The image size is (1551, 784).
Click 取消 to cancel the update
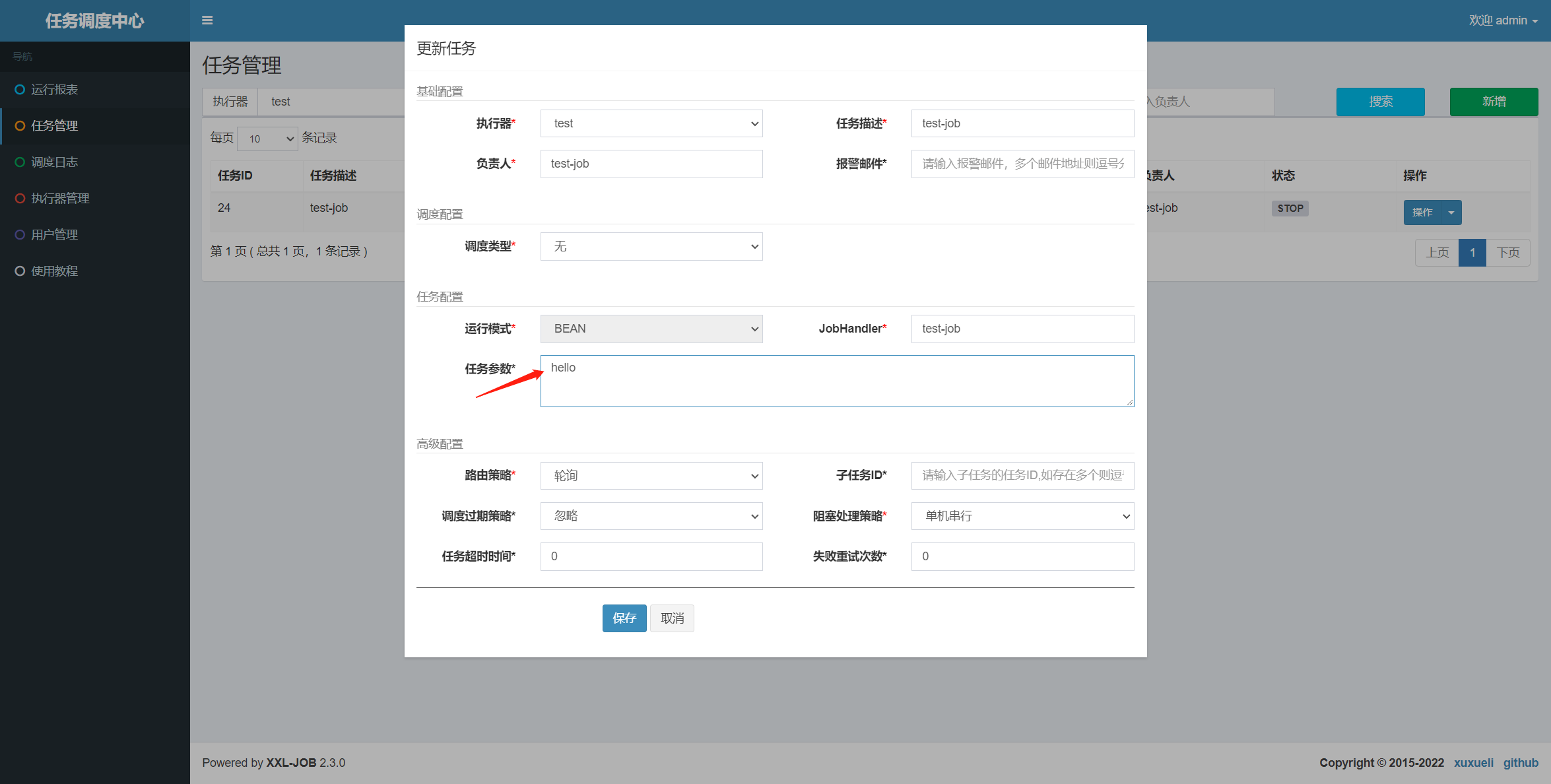point(672,618)
